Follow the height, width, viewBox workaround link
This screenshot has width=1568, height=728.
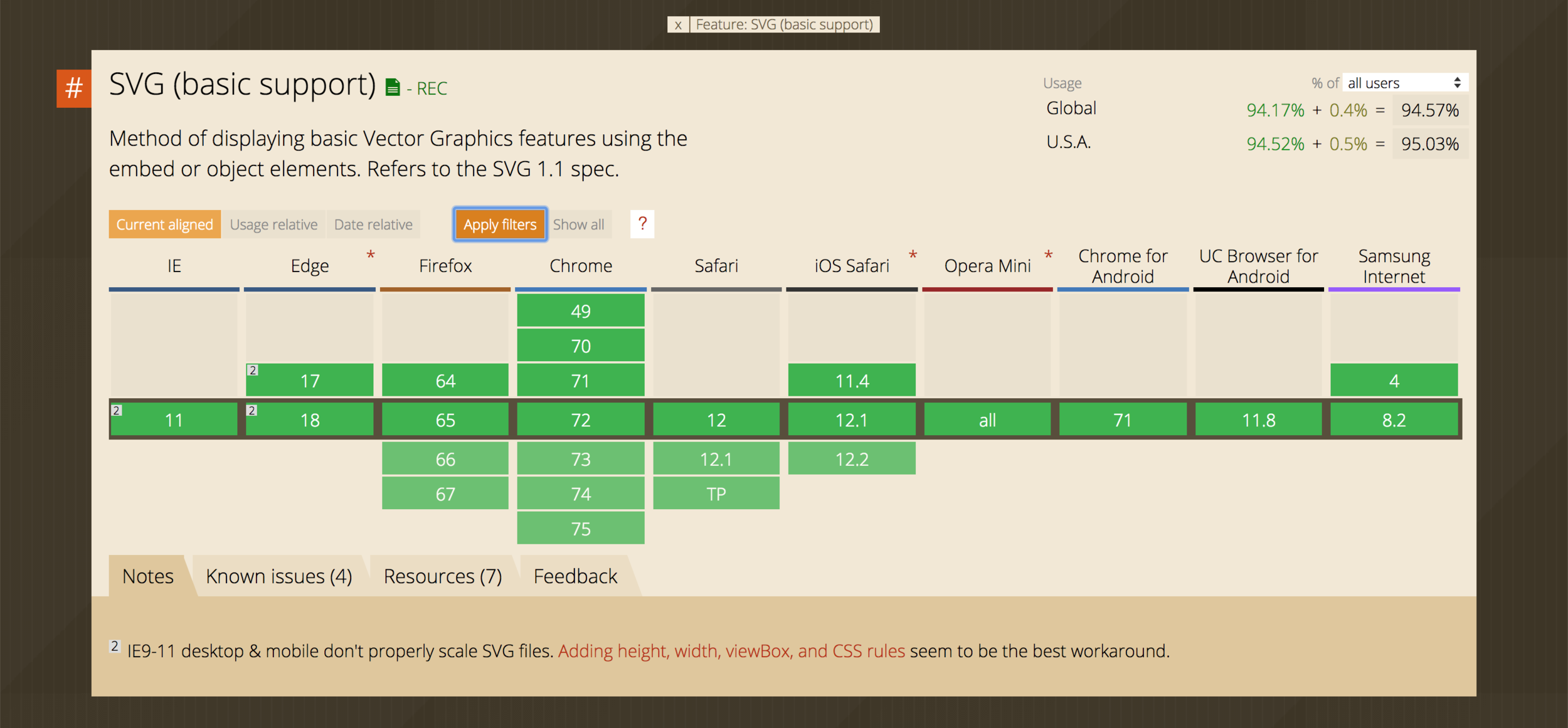[731, 651]
